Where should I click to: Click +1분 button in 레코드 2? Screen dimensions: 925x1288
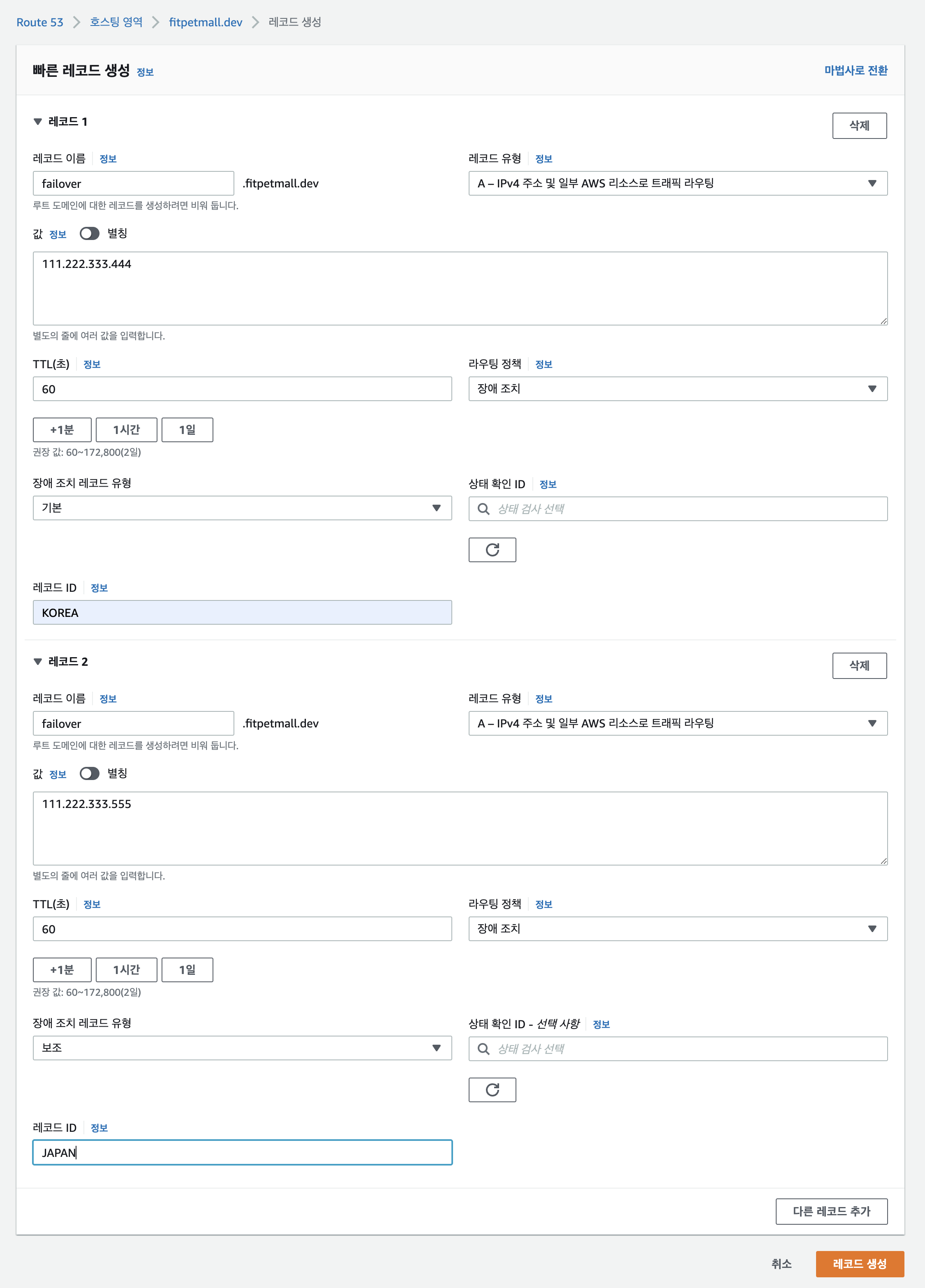(62, 970)
